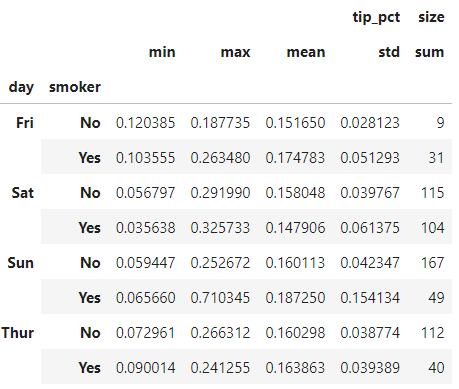Click the smoker index label
Image resolution: width=459 pixels, height=389 pixels.
pyautogui.click(x=75, y=87)
